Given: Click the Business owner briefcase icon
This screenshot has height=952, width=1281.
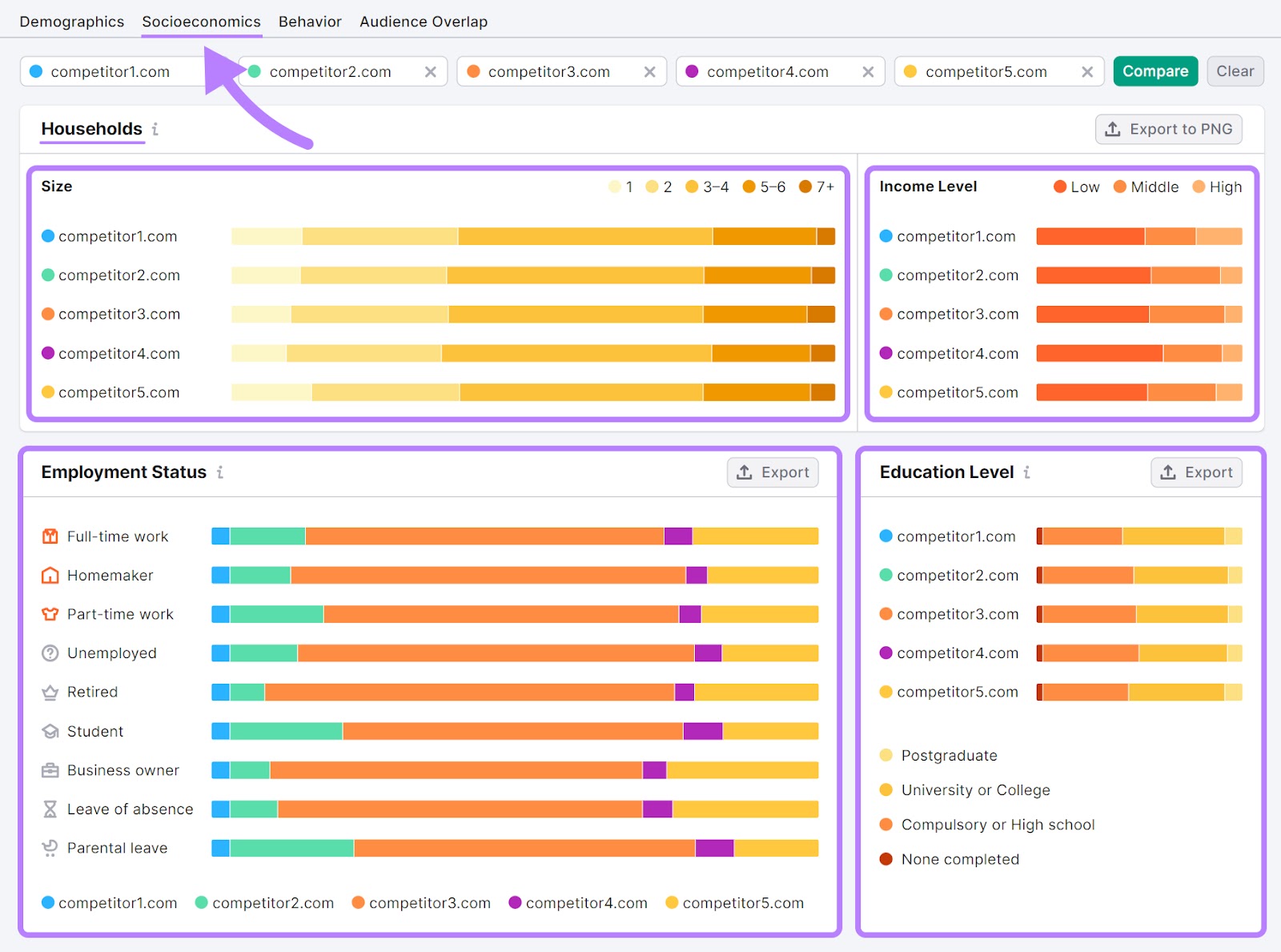Looking at the screenshot, I should pos(50,770).
